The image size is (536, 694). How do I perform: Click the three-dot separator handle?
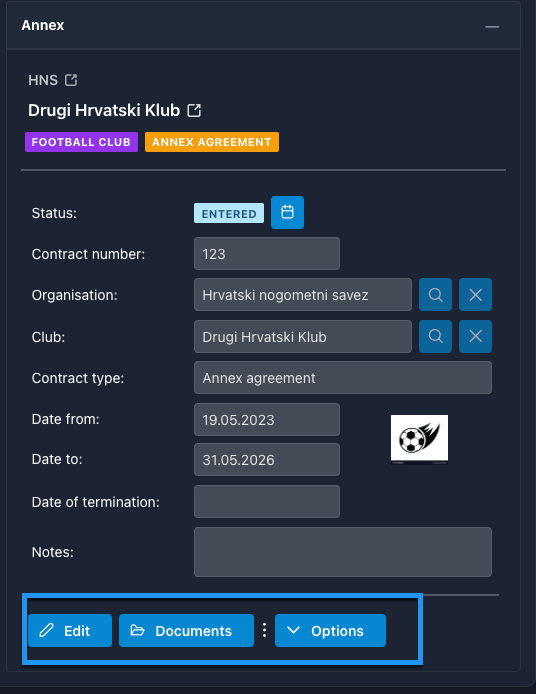264,630
